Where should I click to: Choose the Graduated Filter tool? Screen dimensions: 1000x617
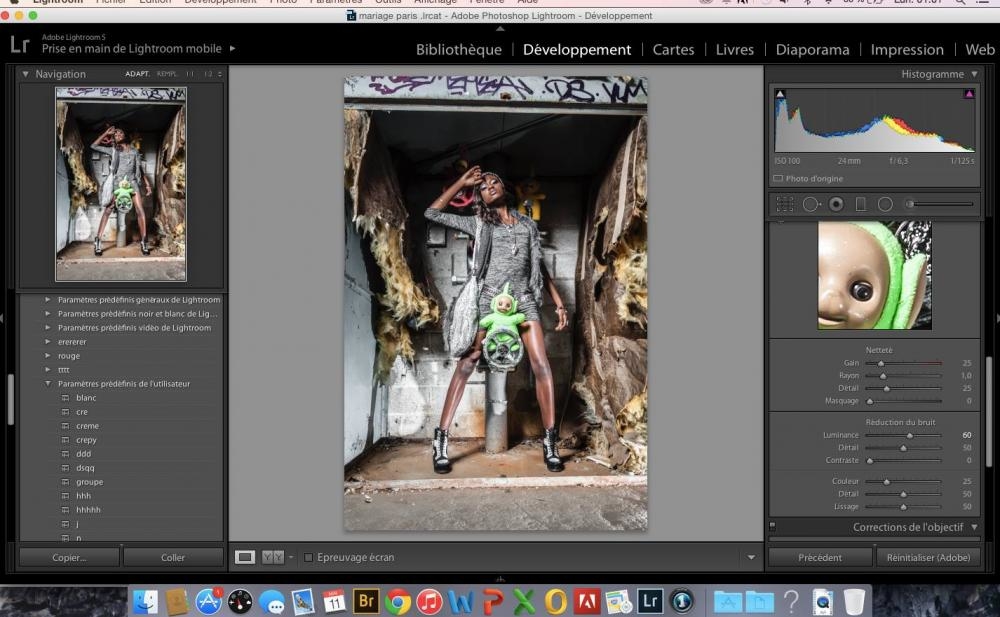click(x=861, y=204)
